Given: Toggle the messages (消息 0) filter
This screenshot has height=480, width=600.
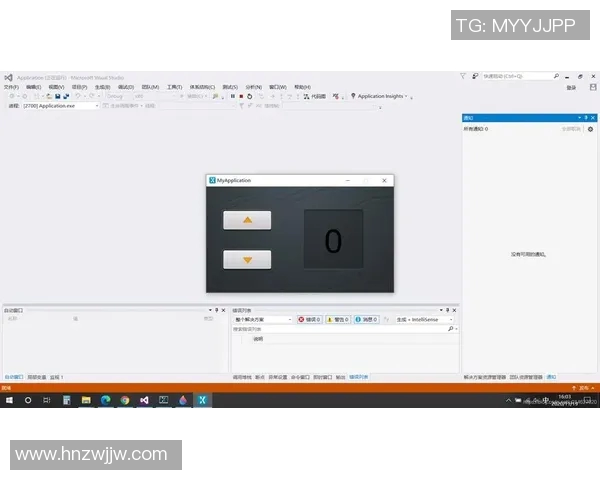Looking at the screenshot, I should click(366, 319).
